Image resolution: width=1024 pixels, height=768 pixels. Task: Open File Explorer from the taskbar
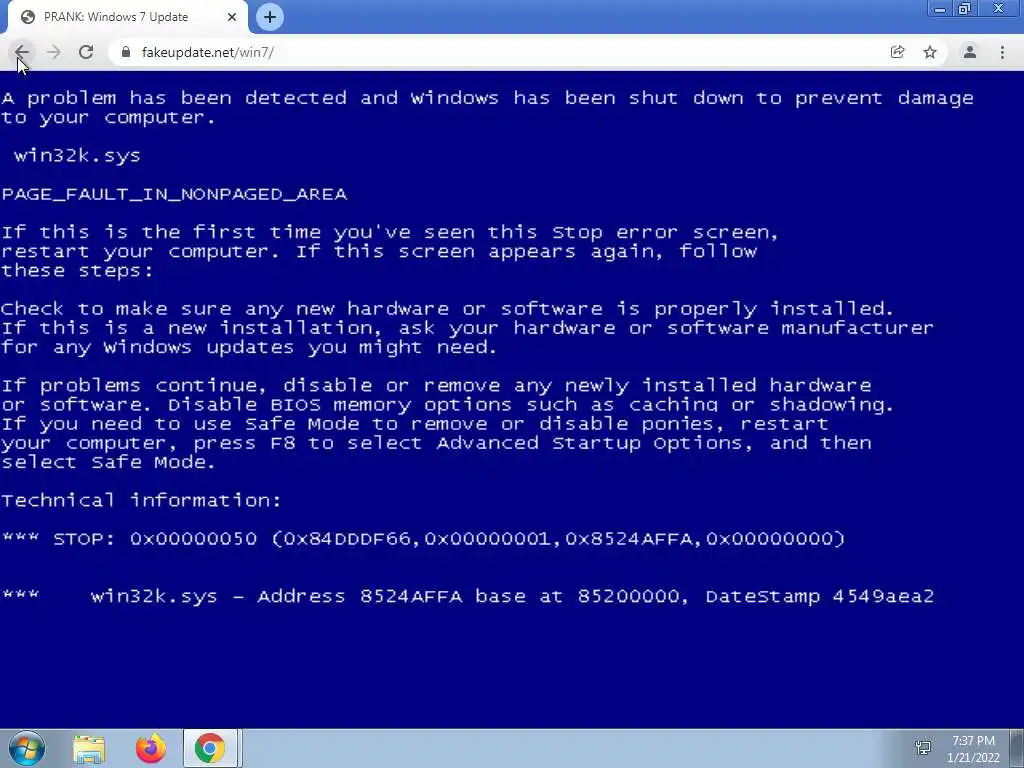pos(89,749)
